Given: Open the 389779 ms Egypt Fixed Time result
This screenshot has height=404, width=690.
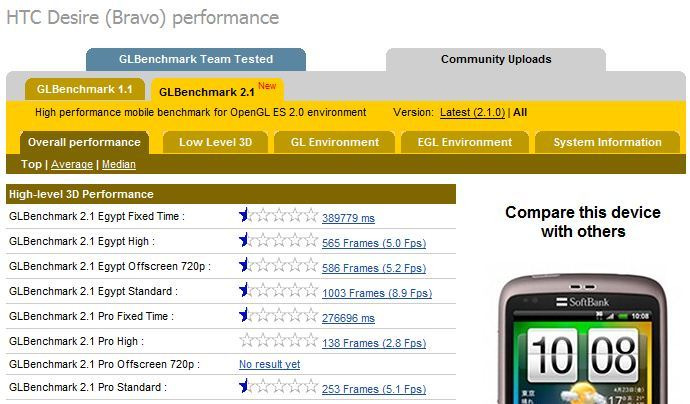Looking at the screenshot, I should coord(348,218).
